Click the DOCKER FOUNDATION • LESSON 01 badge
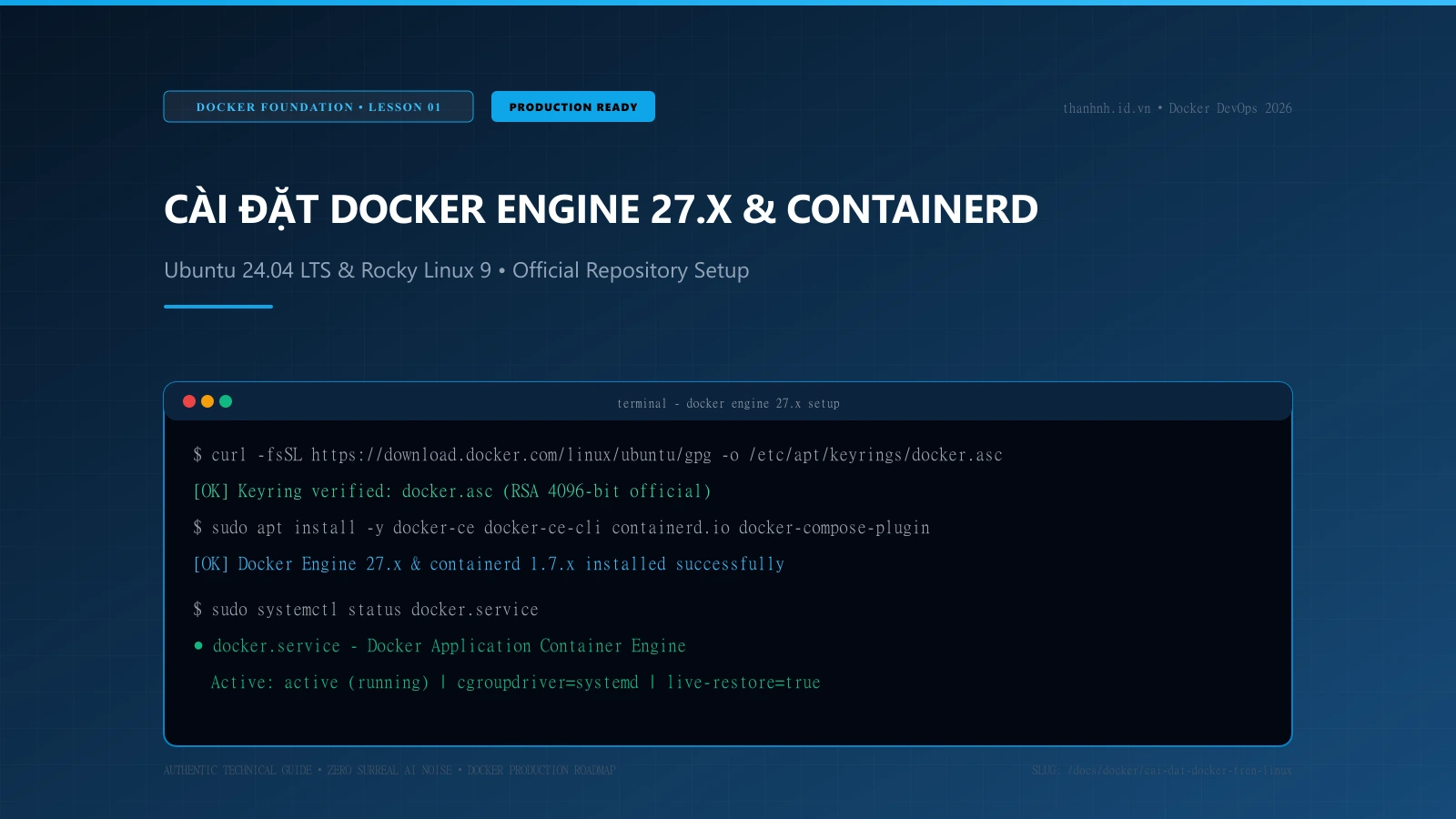This screenshot has width=1456, height=819. tap(318, 106)
